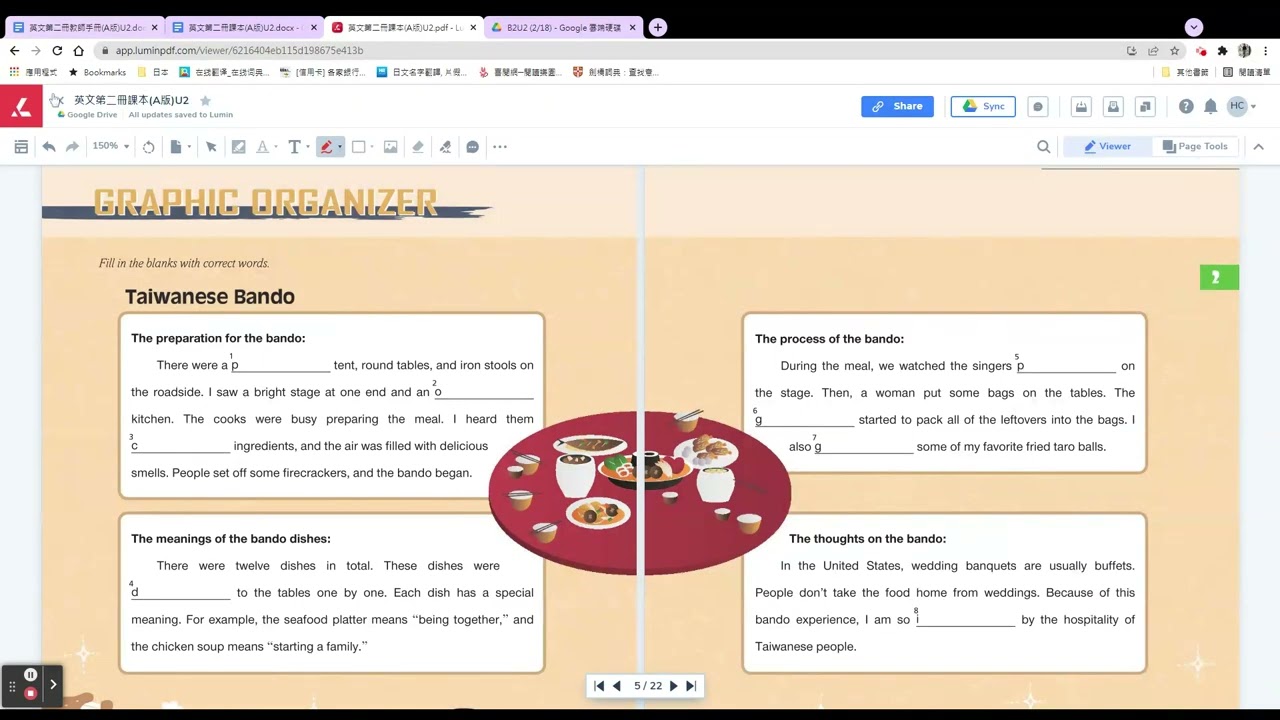1280x720 pixels.
Task: Rotate the page with rotate icon
Action: click(149, 147)
